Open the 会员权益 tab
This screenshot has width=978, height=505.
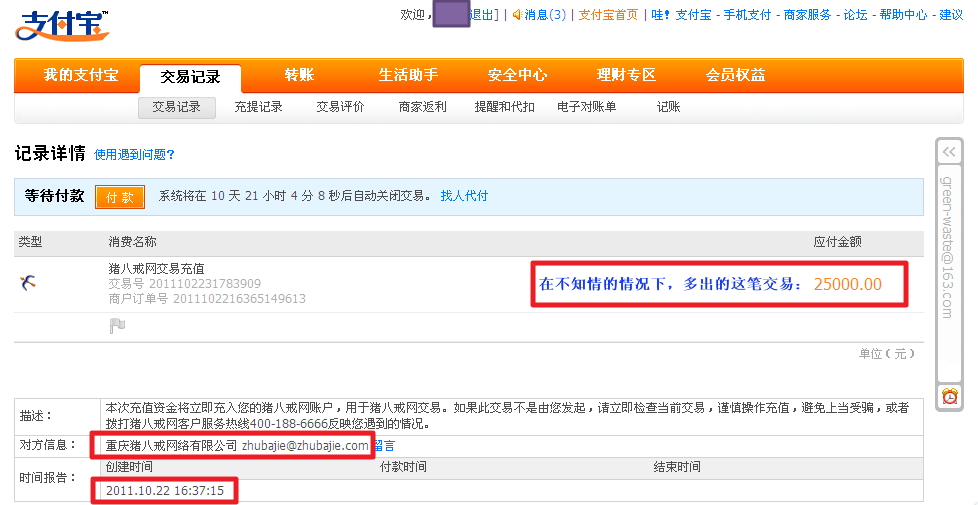click(735, 75)
